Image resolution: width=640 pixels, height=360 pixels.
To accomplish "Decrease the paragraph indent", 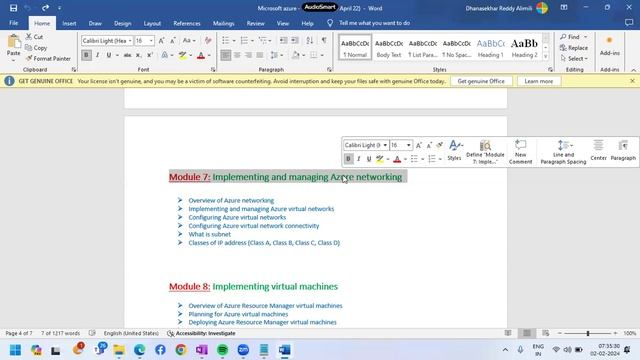I will click(283, 40).
